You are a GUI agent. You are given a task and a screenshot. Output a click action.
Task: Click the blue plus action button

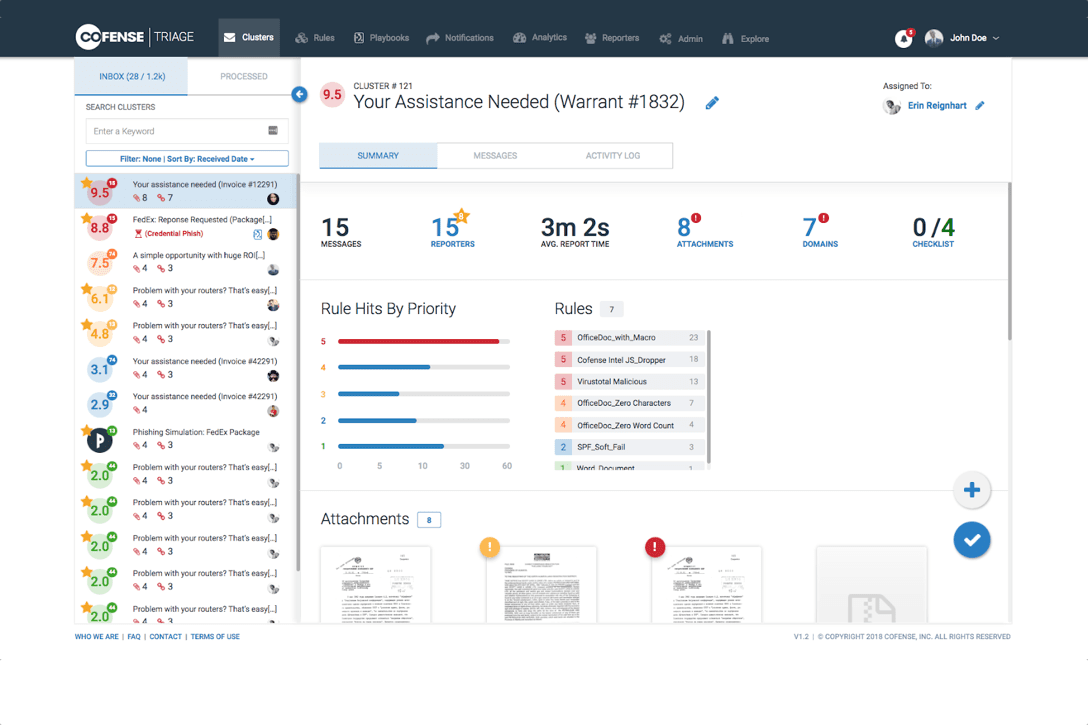tap(971, 489)
